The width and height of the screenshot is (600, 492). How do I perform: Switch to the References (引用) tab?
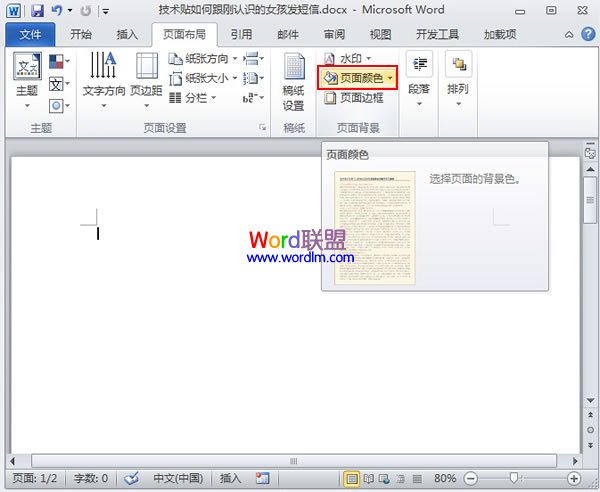click(x=241, y=35)
